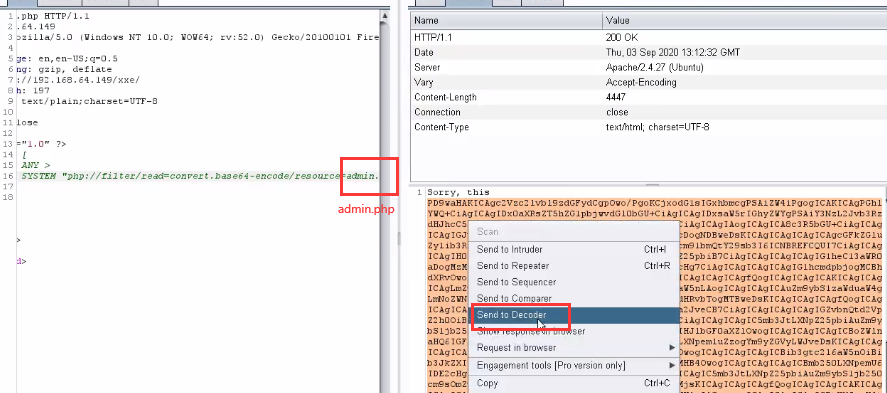Click text/plain;charset=UTF-8 request header line
The width and height of the screenshot is (887, 393).
pos(89,101)
